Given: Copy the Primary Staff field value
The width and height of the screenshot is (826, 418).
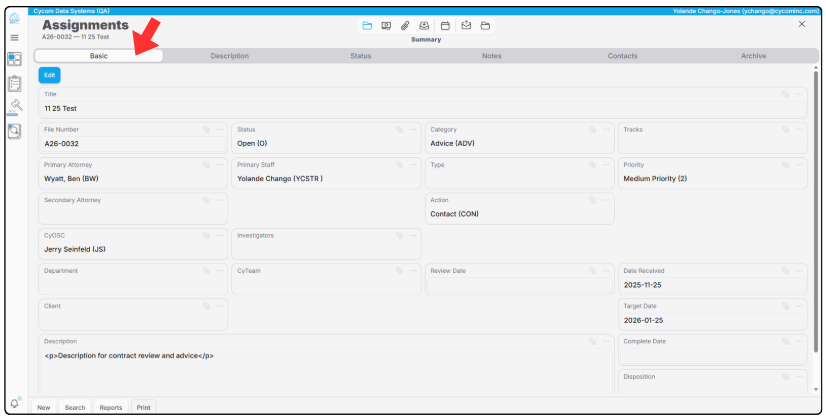Looking at the screenshot, I should coord(399,164).
